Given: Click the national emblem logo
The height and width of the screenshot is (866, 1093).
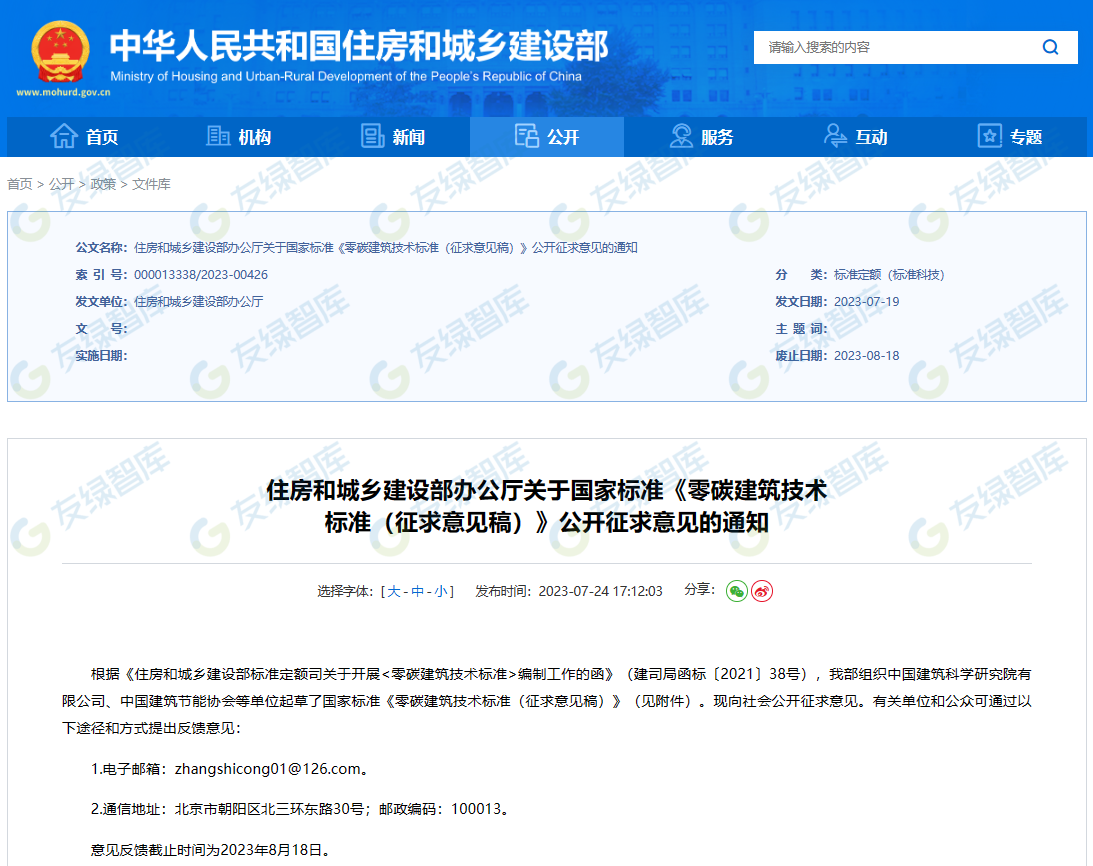Looking at the screenshot, I should (61, 52).
